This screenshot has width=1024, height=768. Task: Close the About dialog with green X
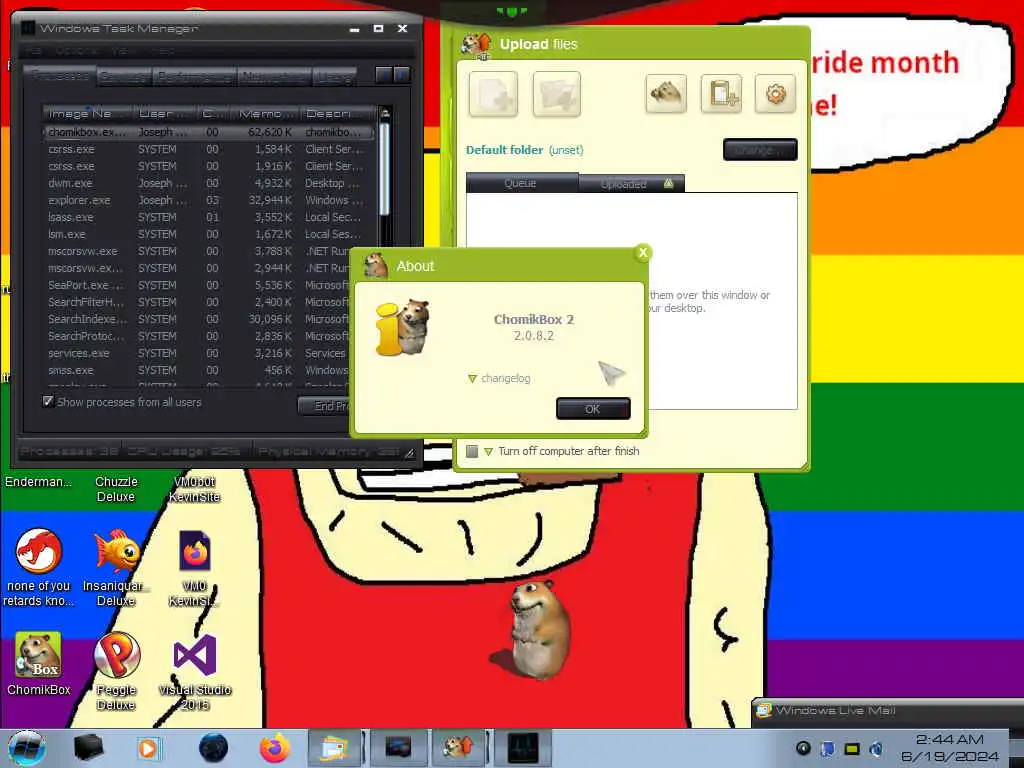pos(643,253)
